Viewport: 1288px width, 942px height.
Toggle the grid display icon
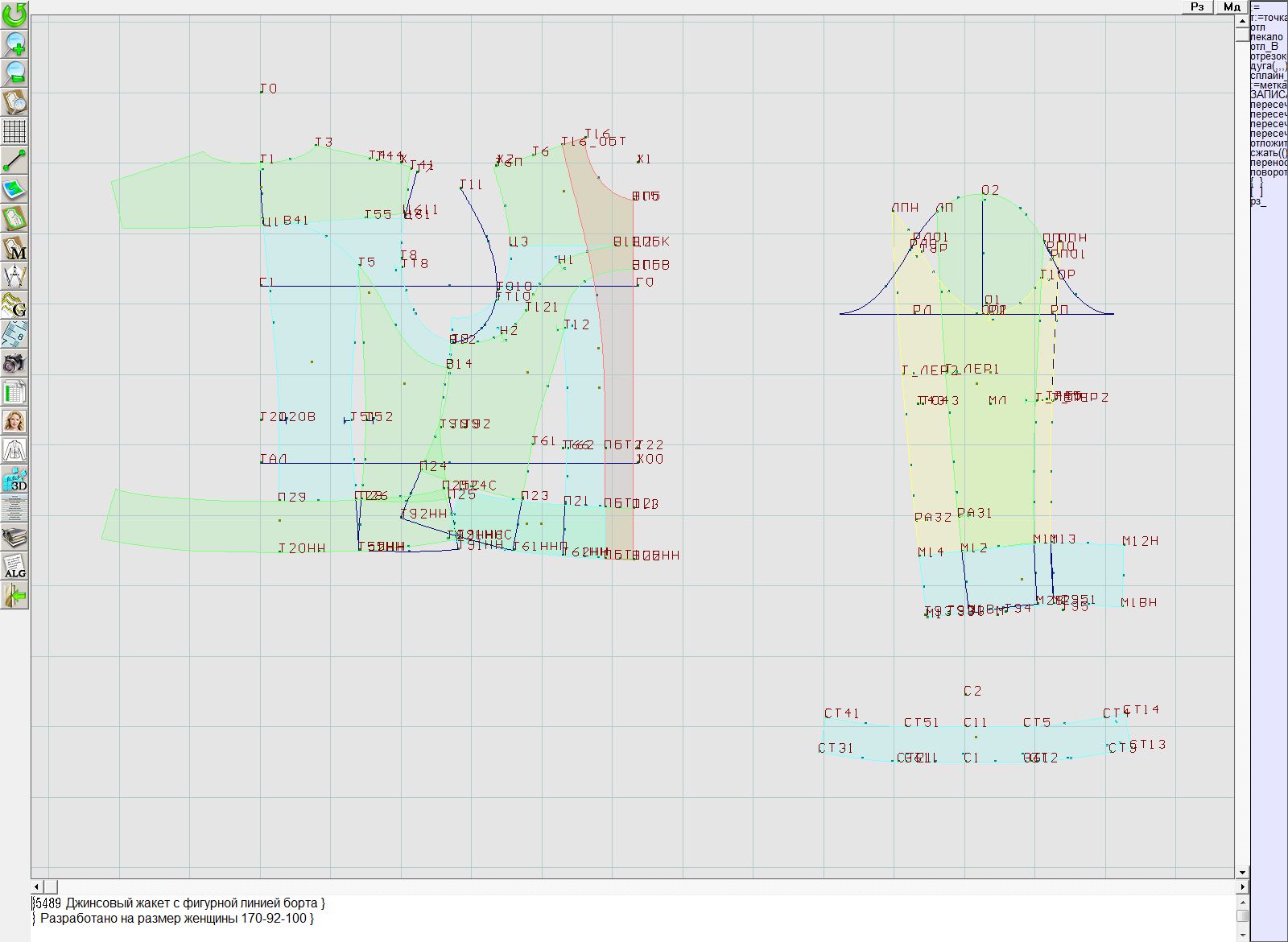14,130
